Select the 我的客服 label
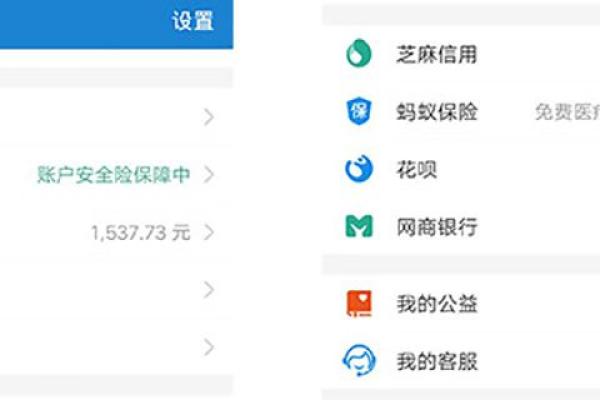This screenshot has width=600, height=400. (x=437, y=361)
